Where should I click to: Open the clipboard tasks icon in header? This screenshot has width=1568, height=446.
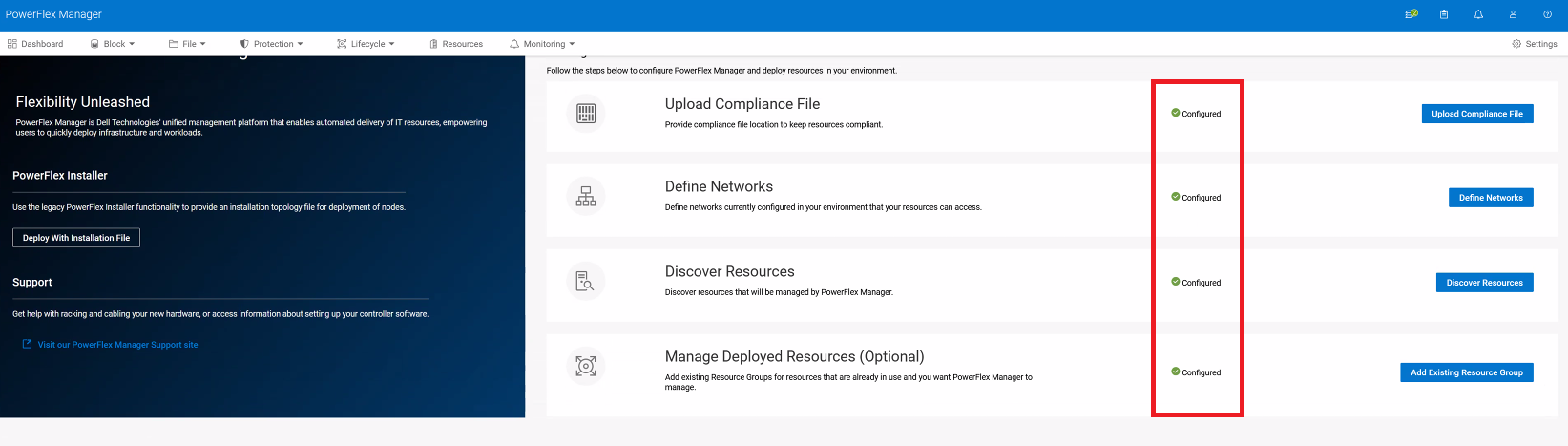1444,14
